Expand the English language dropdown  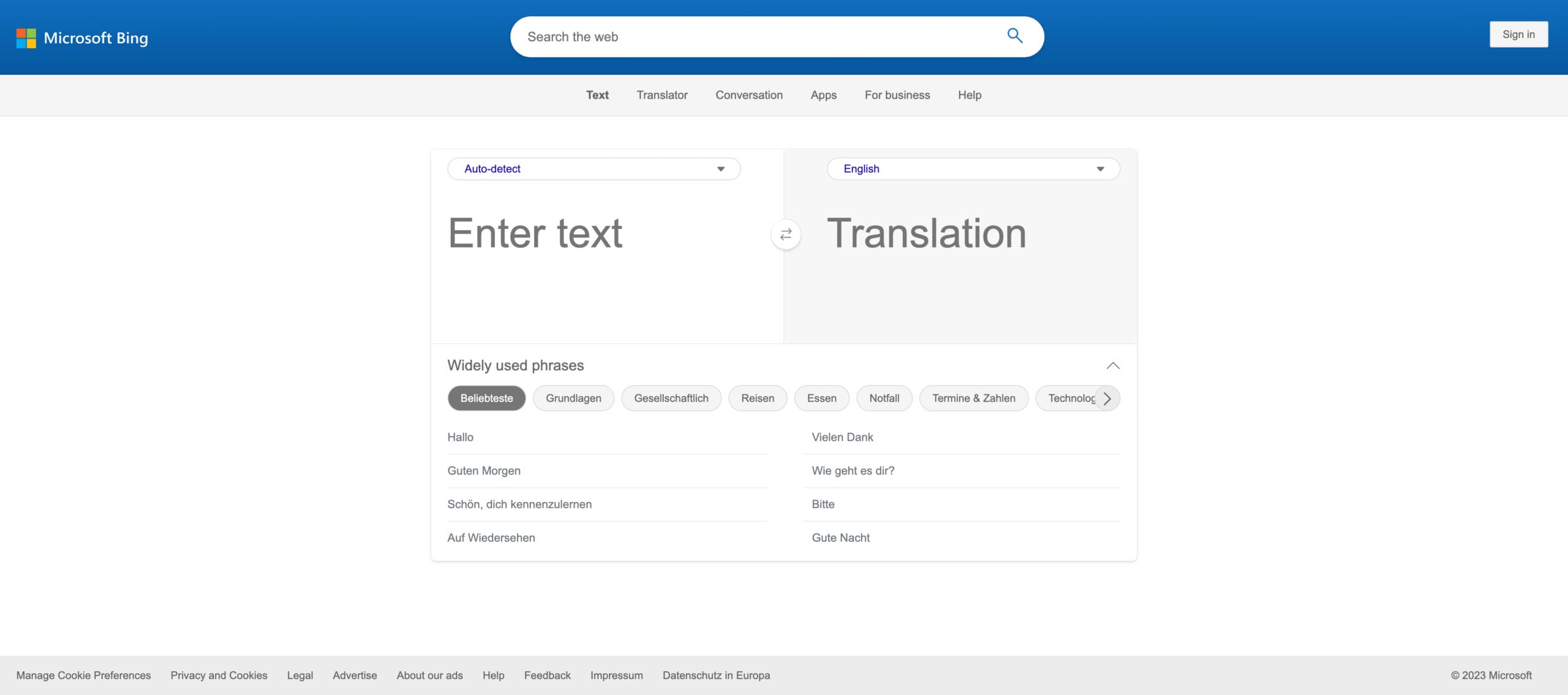tap(1099, 168)
